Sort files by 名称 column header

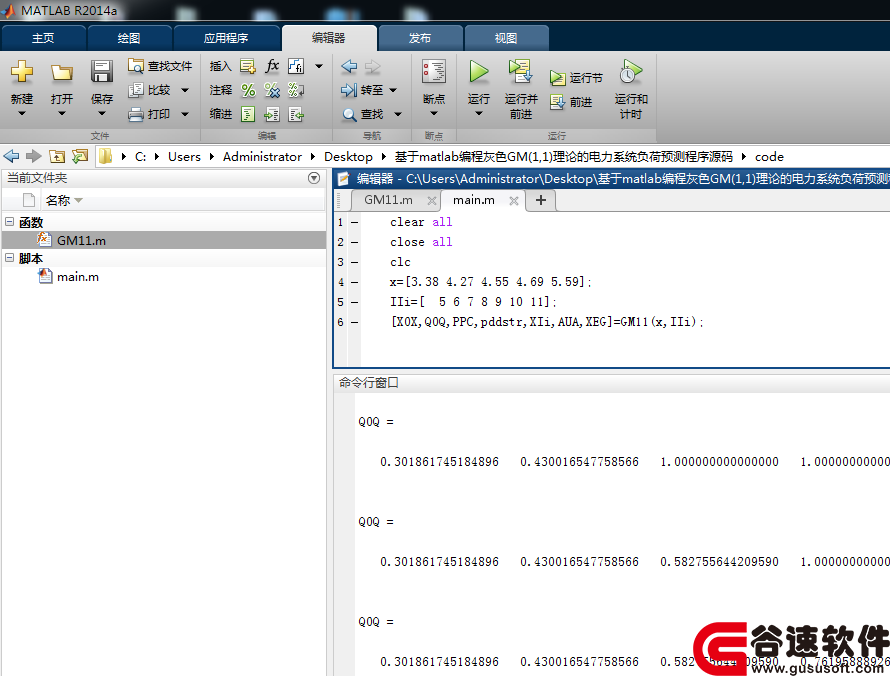pyautogui.click(x=64, y=200)
